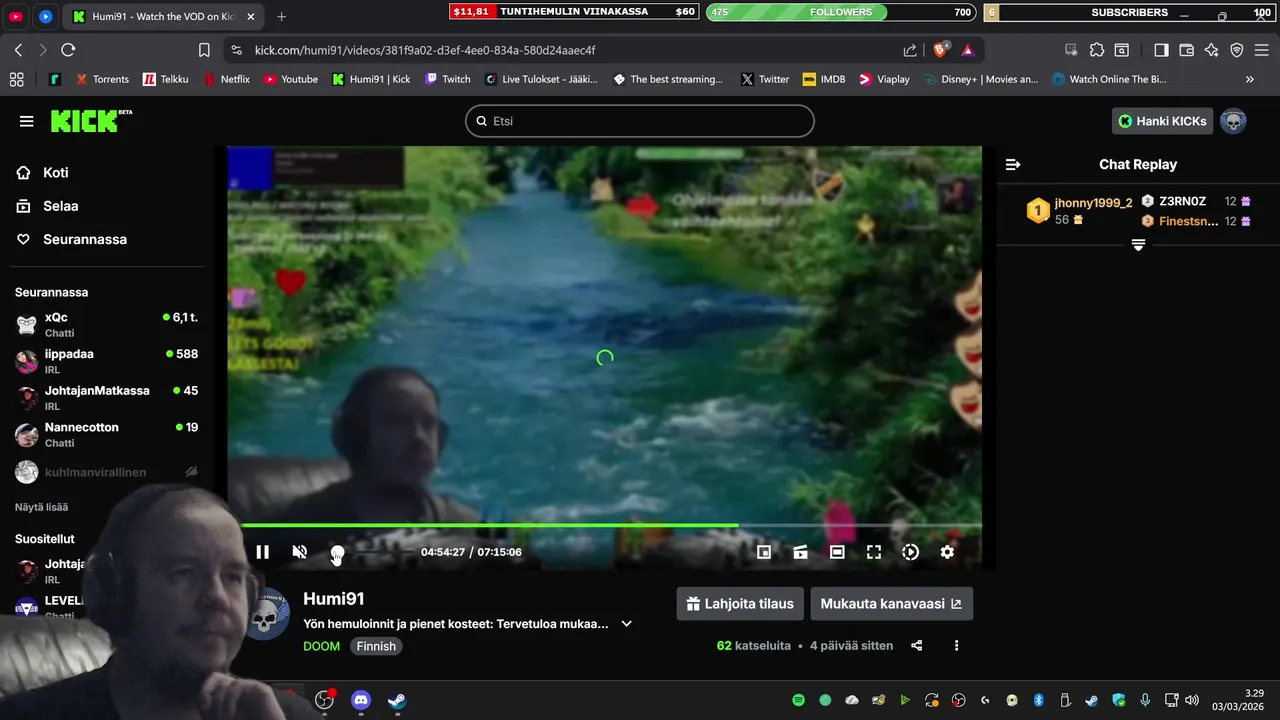This screenshot has height=720, width=1280.
Task: Open Brave Rewards triangle icon
Action: (968, 50)
